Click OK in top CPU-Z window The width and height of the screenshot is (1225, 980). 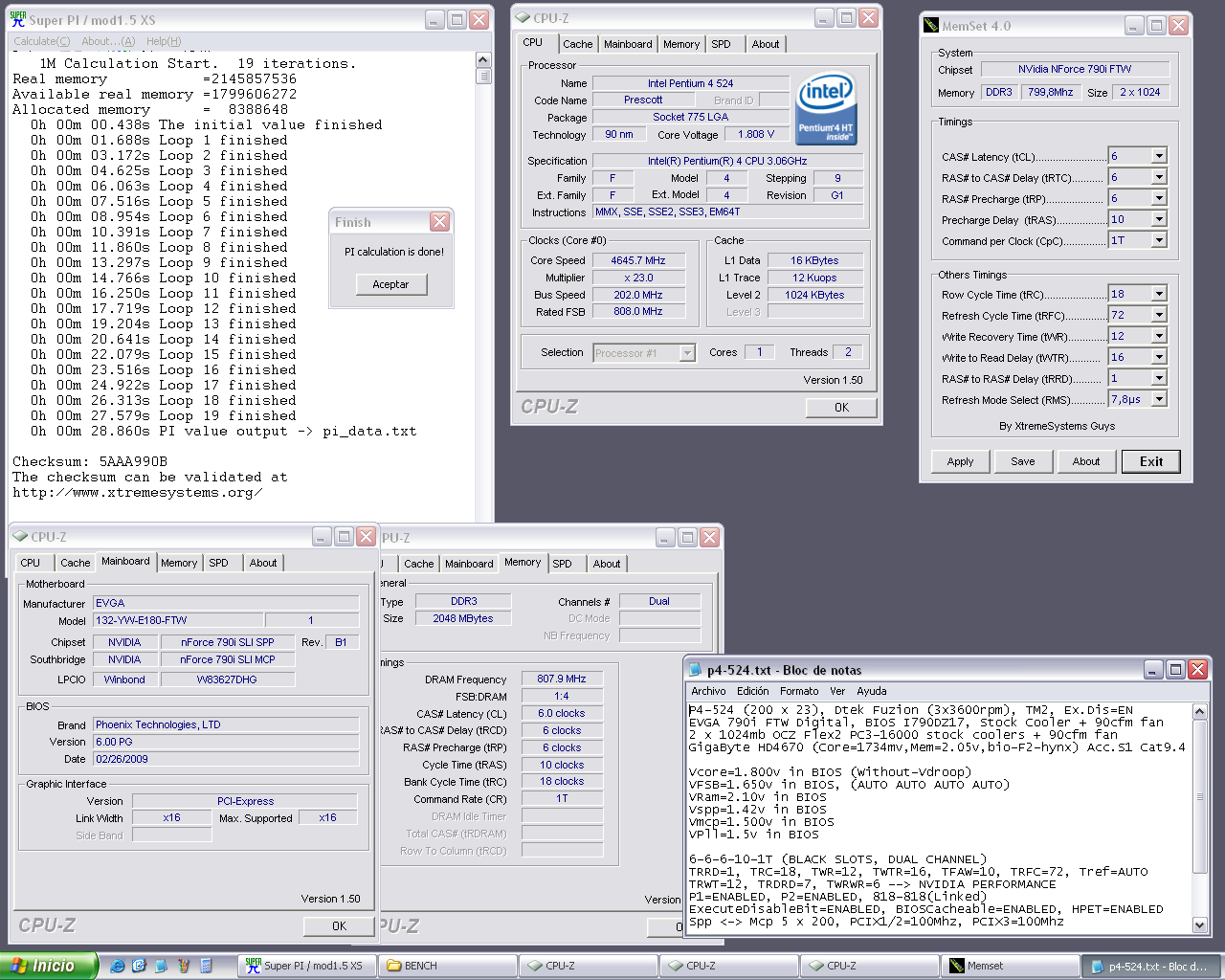click(841, 407)
